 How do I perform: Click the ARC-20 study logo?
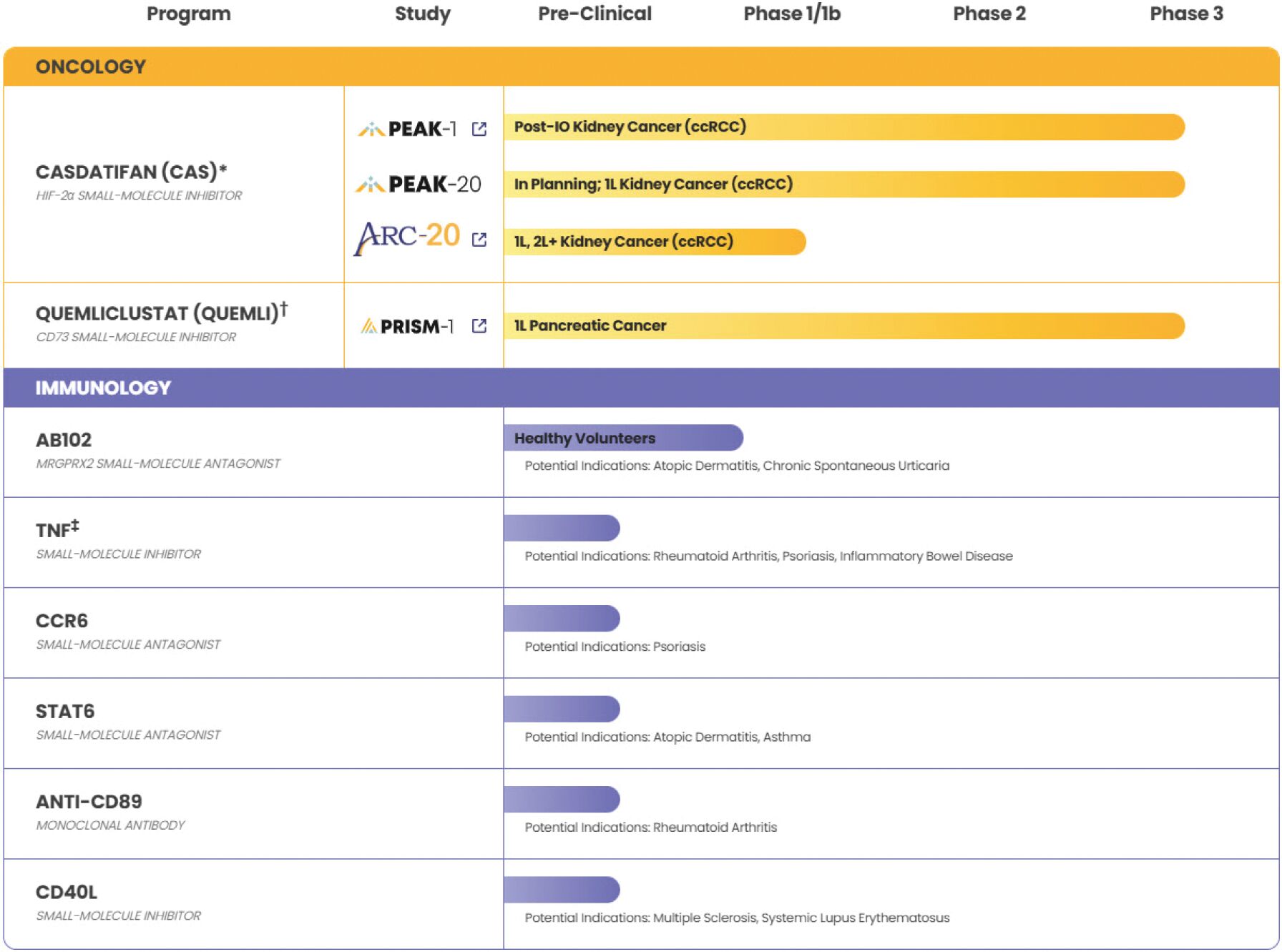(x=406, y=237)
